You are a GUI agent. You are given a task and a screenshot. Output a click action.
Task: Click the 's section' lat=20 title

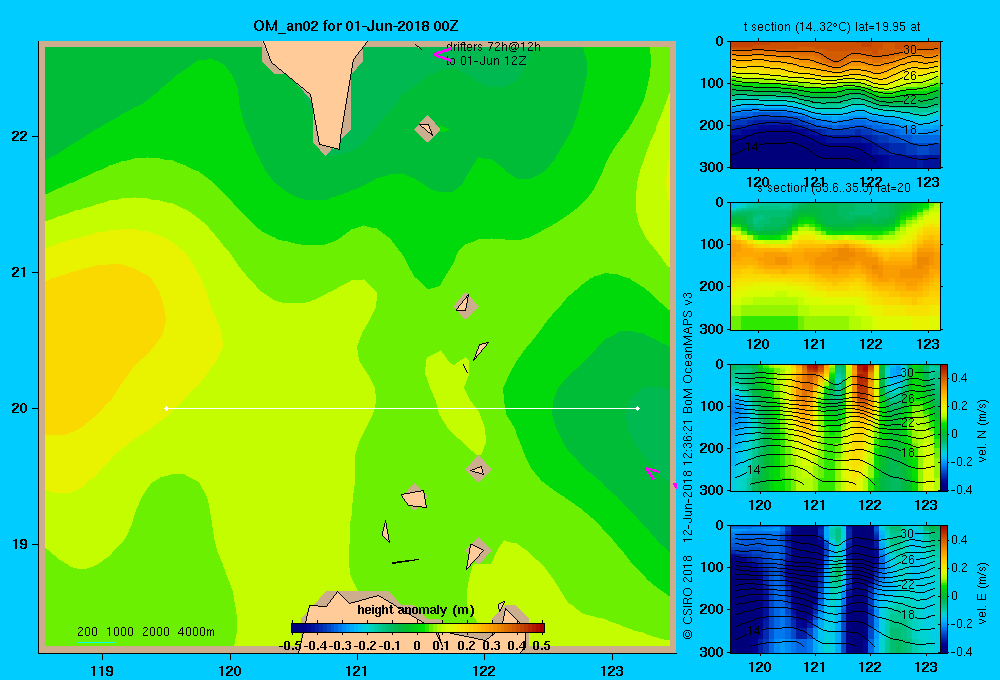(x=834, y=188)
